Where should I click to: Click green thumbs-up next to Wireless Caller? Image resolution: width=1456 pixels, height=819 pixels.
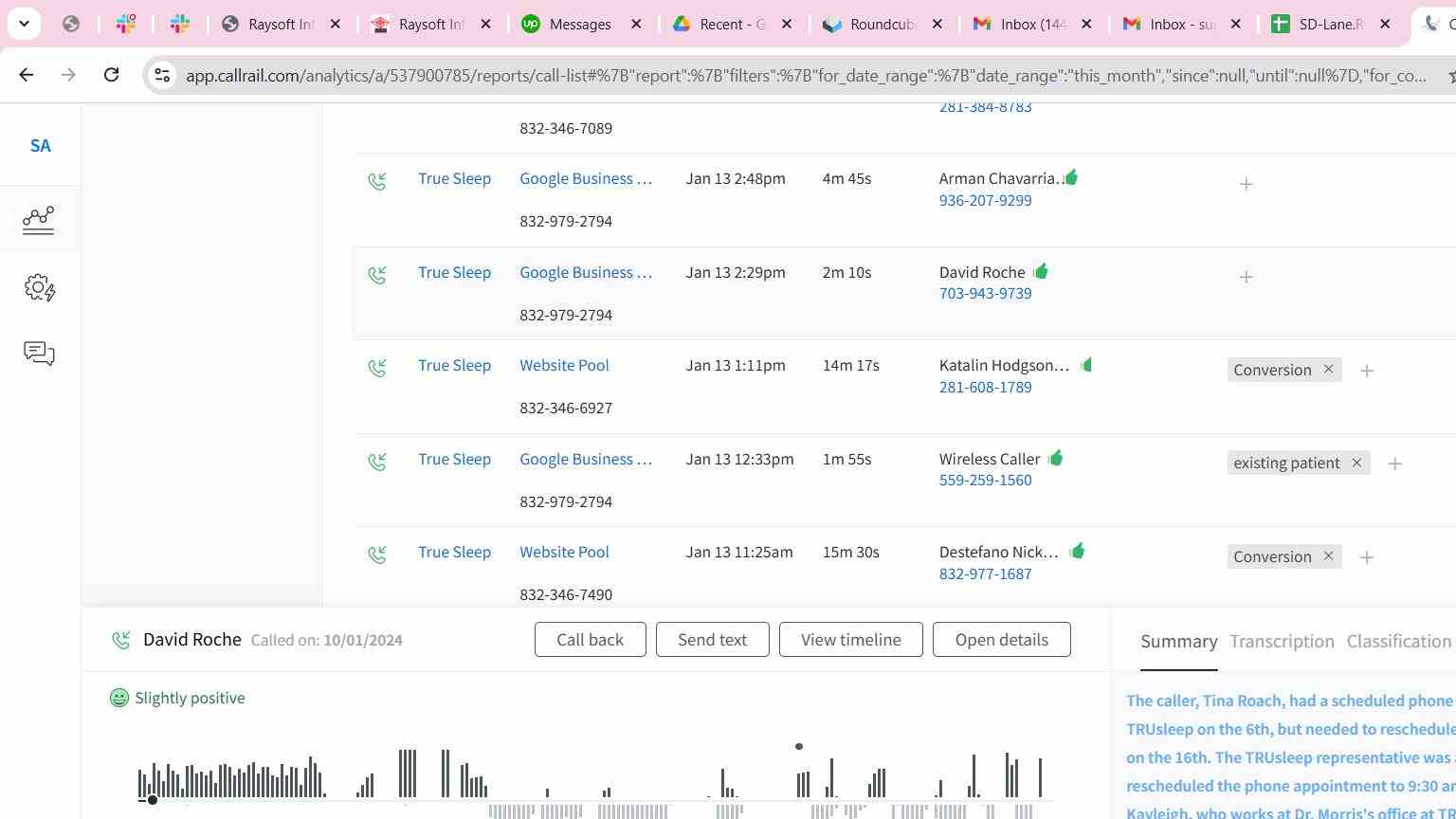(1056, 458)
